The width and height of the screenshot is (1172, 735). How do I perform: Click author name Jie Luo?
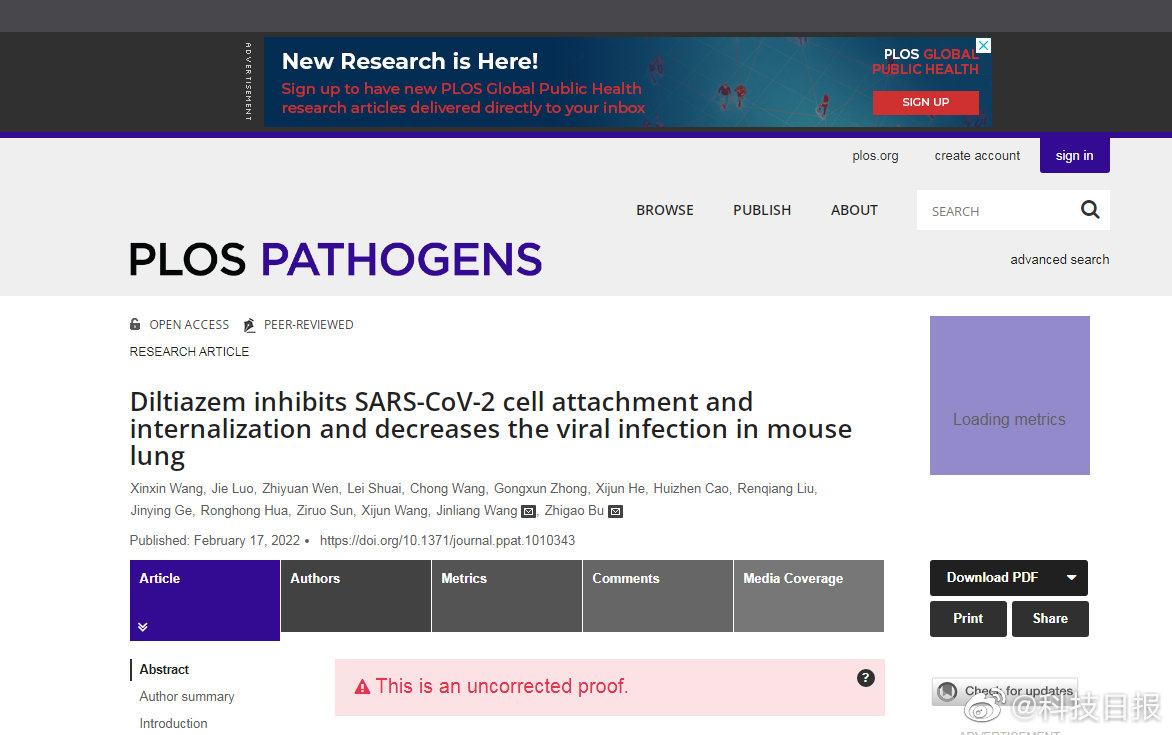232,488
